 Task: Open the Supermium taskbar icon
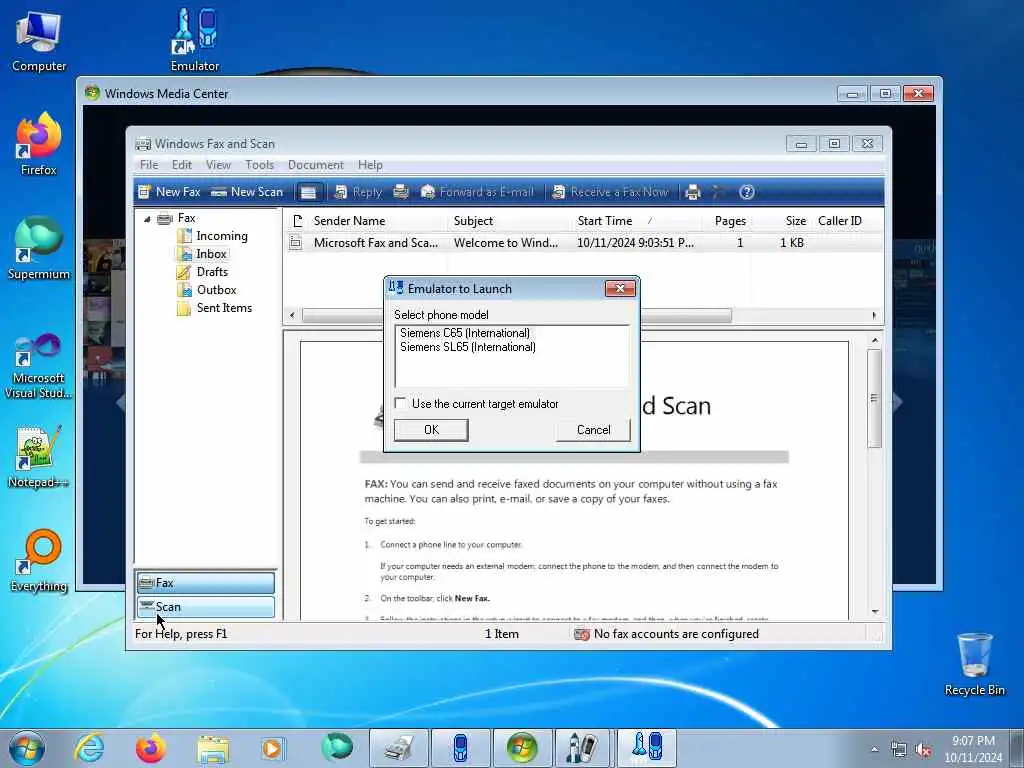coord(337,748)
